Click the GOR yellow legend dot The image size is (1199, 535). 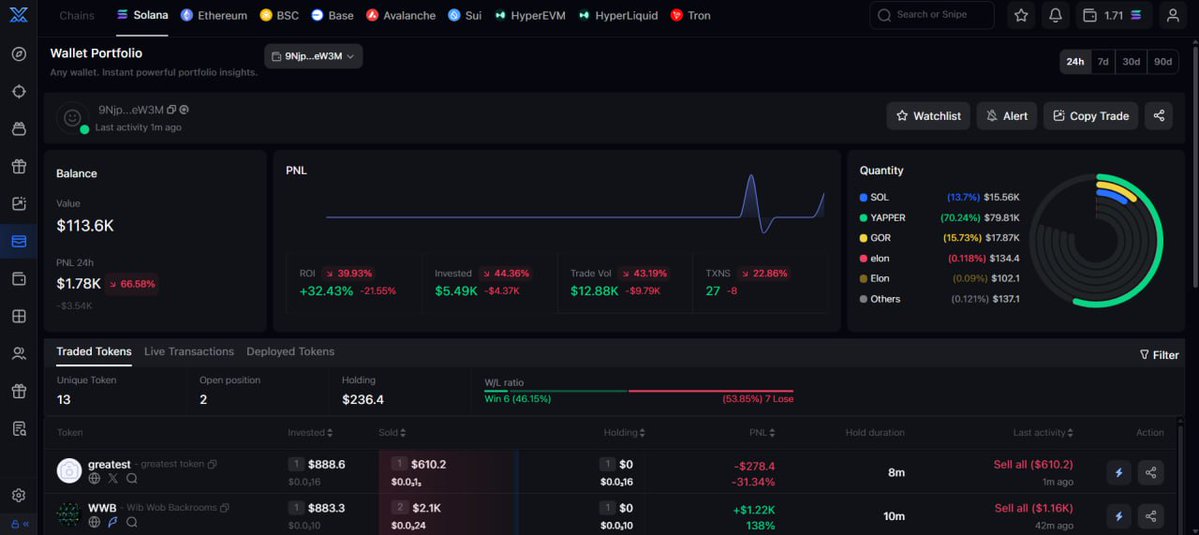863,238
